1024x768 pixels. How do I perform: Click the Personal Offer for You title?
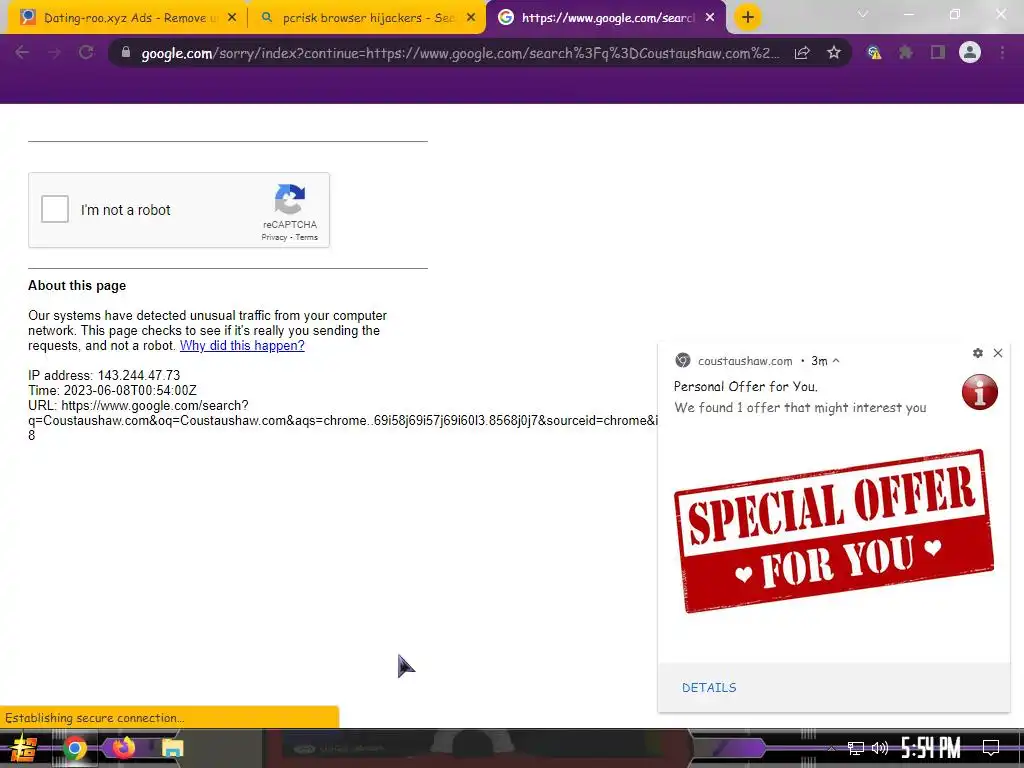pos(745,387)
